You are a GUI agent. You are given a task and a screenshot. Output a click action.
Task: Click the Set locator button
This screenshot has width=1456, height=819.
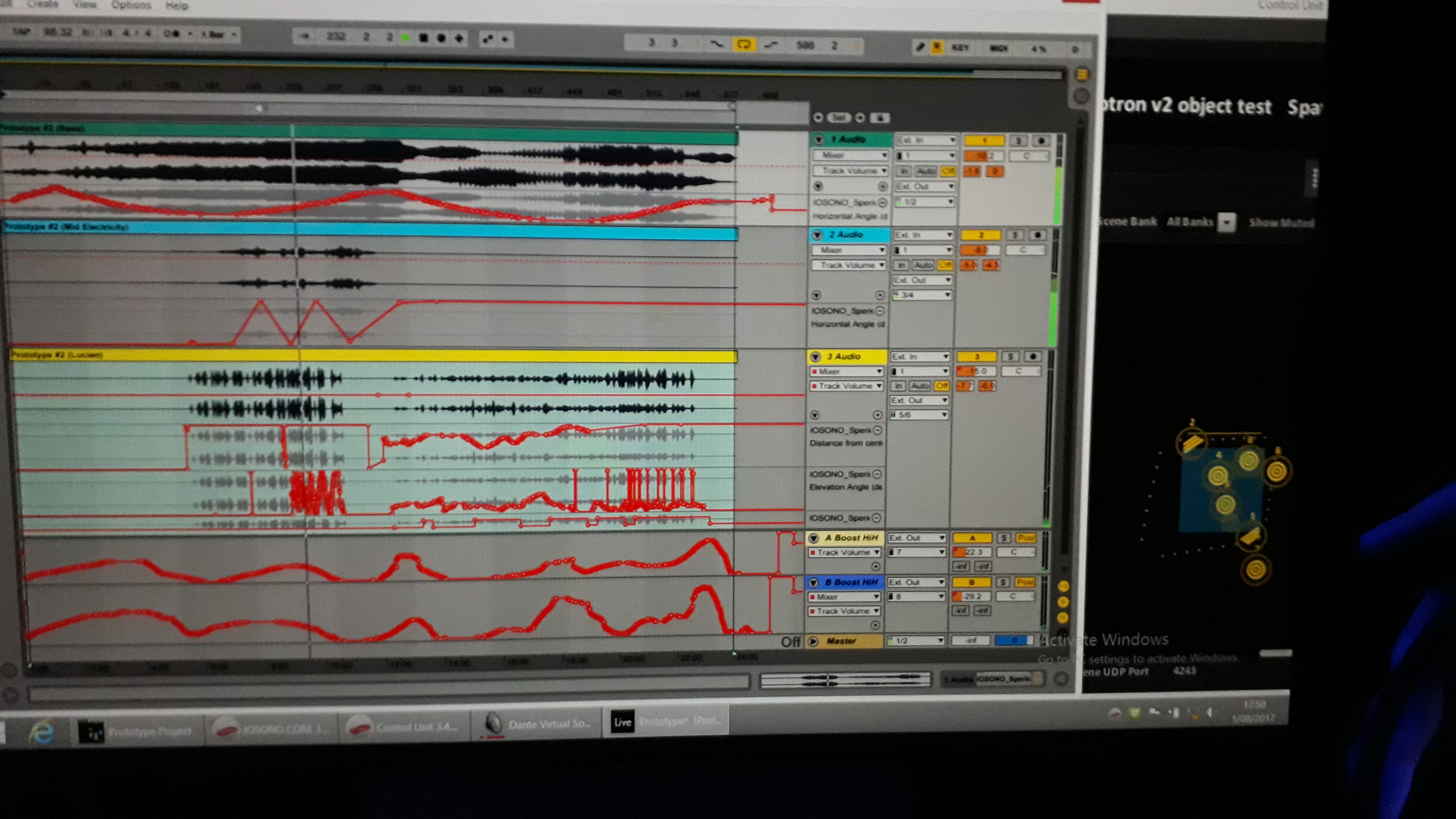pyautogui.click(x=839, y=117)
